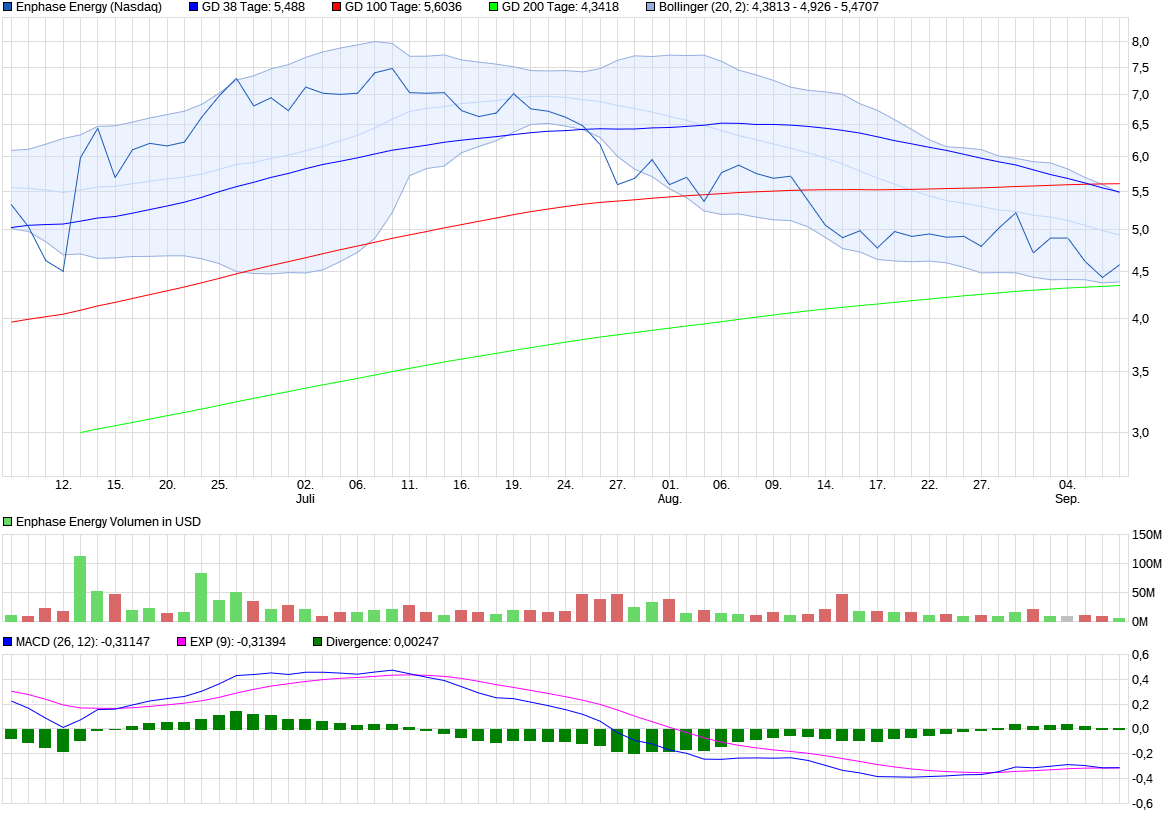The image size is (1175, 815).
Task: Click the GD 200 Tage green legend swatch
Action: point(493,7)
